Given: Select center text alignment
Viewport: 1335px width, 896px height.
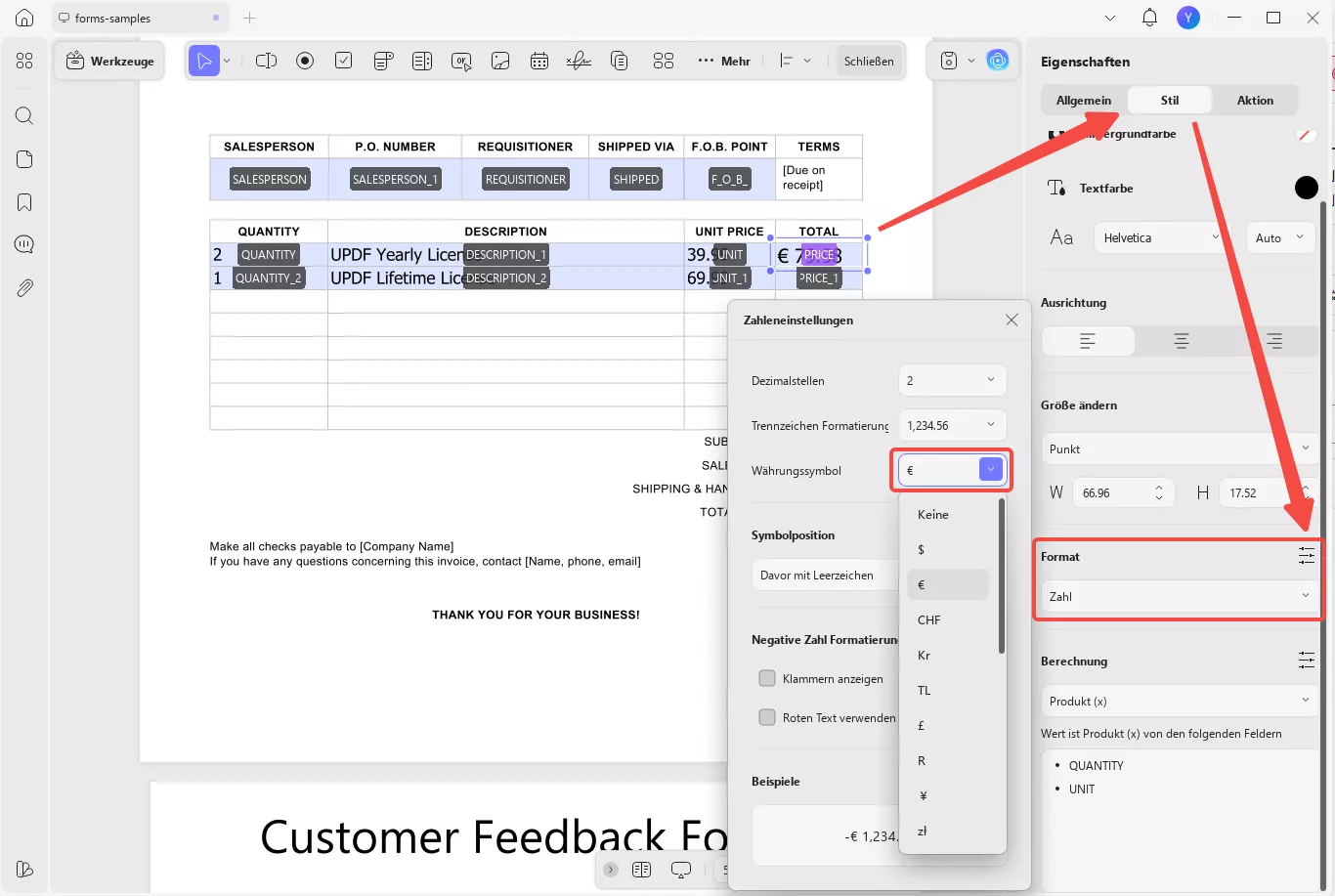Looking at the screenshot, I should tap(1181, 341).
